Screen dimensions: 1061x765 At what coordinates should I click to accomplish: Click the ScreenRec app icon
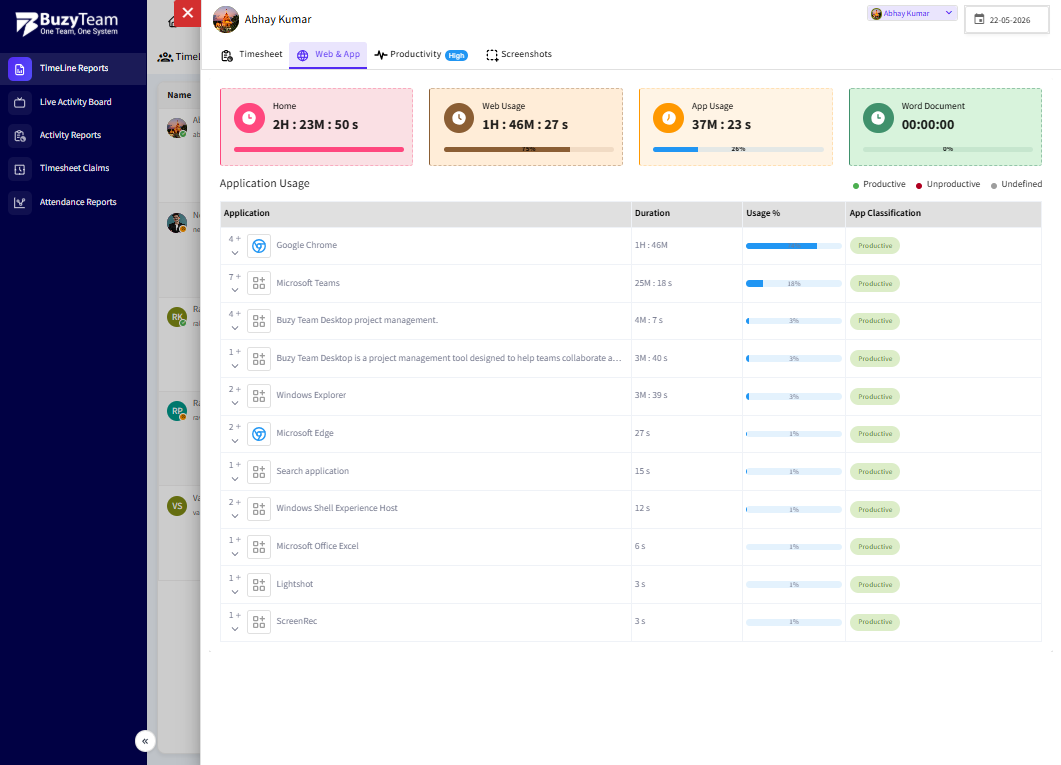point(259,622)
